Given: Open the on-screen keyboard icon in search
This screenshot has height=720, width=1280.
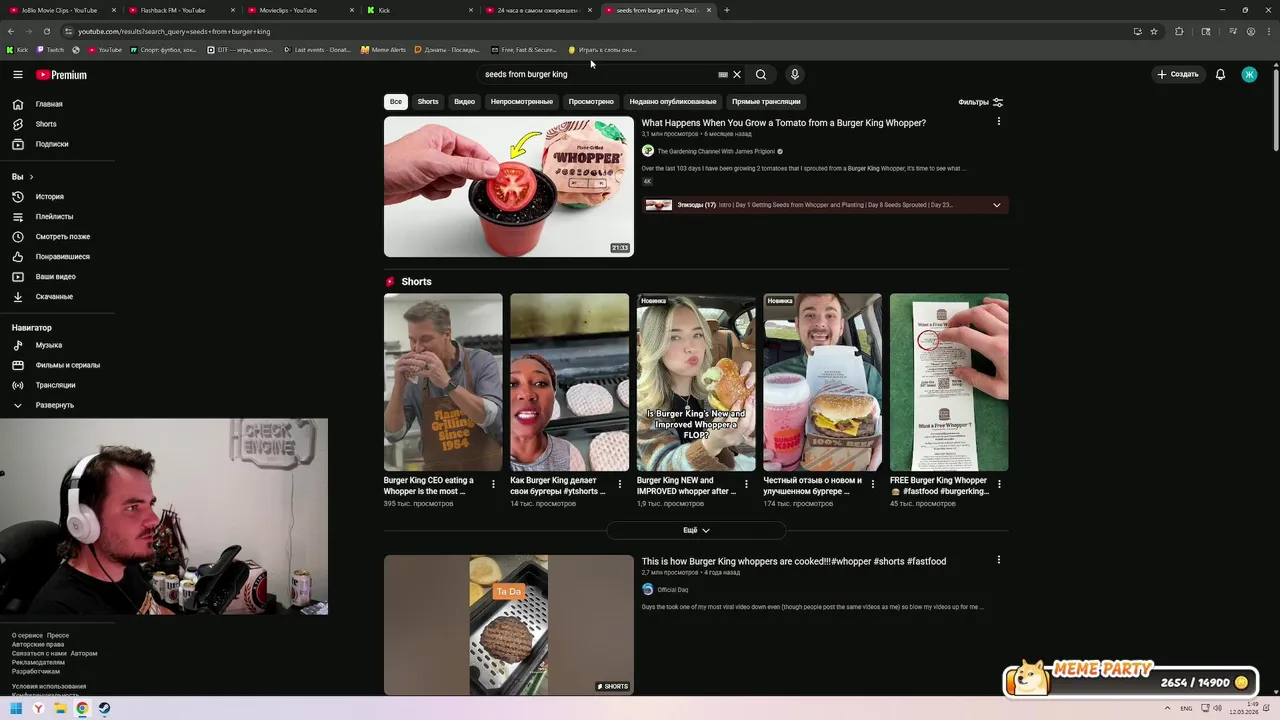Looking at the screenshot, I should point(723,75).
